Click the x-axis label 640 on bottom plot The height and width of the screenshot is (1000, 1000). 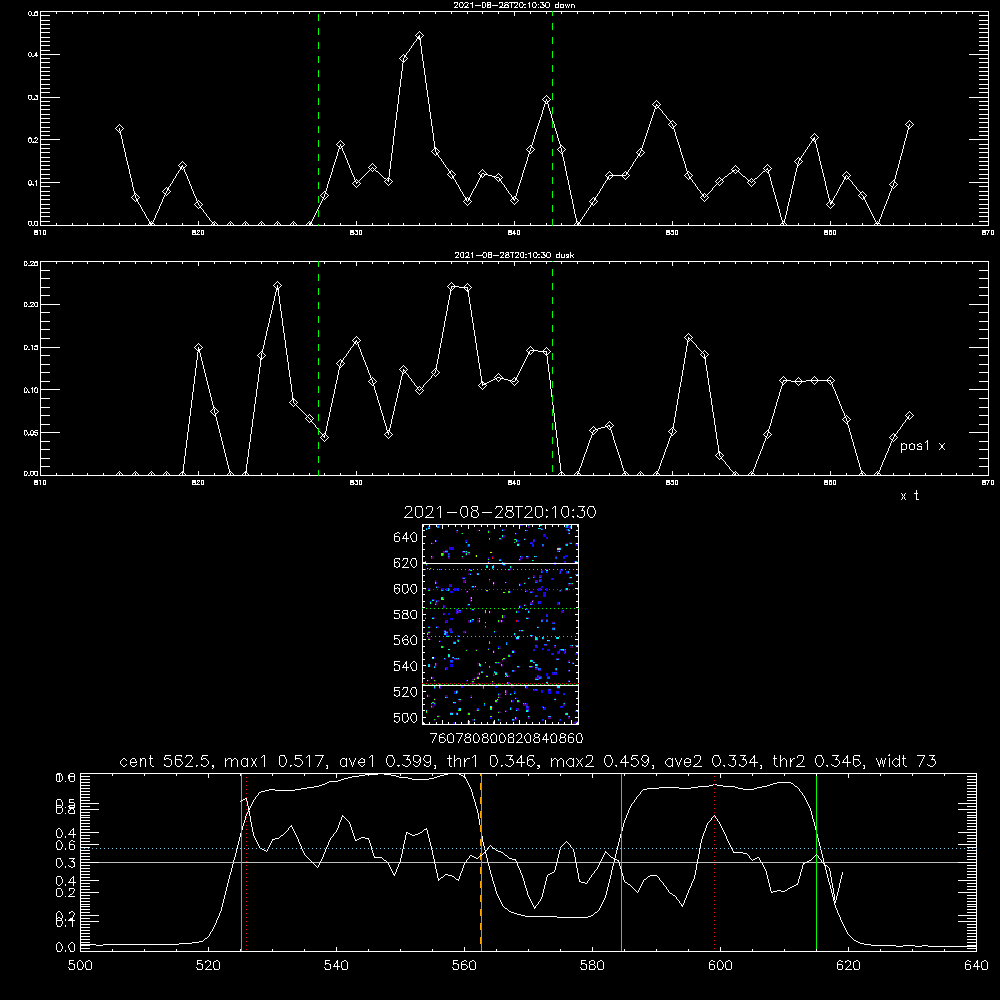click(x=976, y=966)
